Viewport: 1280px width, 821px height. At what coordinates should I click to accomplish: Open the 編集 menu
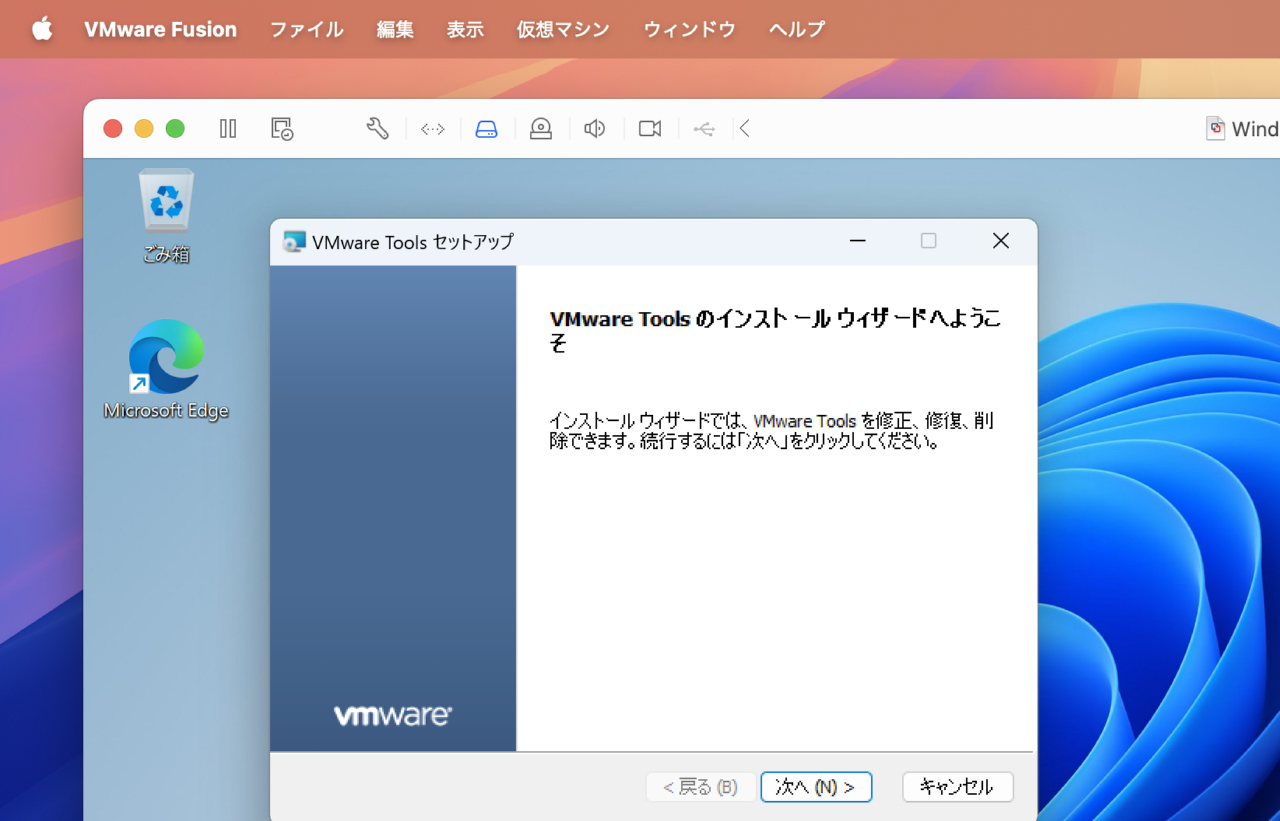(x=395, y=29)
